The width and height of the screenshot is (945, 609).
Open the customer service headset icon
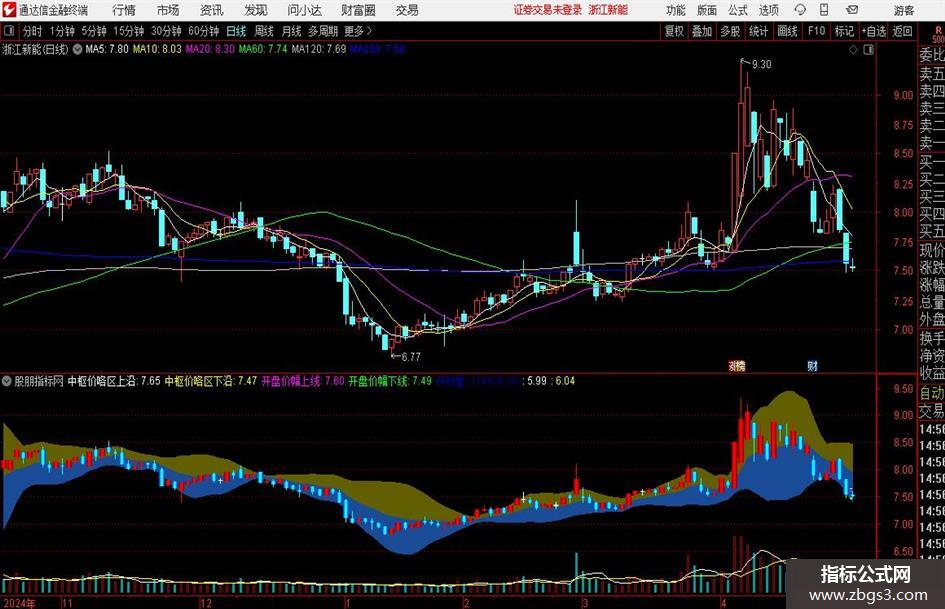[x=800, y=10]
